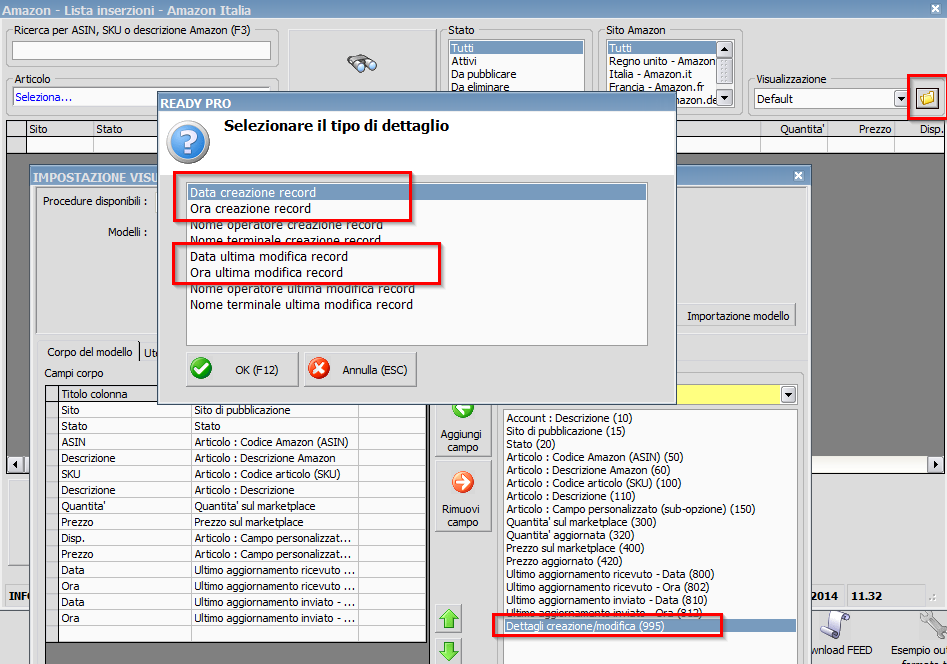Image resolution: width=947 pixels, height=664 pixels.
Task: Click the Sito column header in grid
Action: (x=60, y=129)
